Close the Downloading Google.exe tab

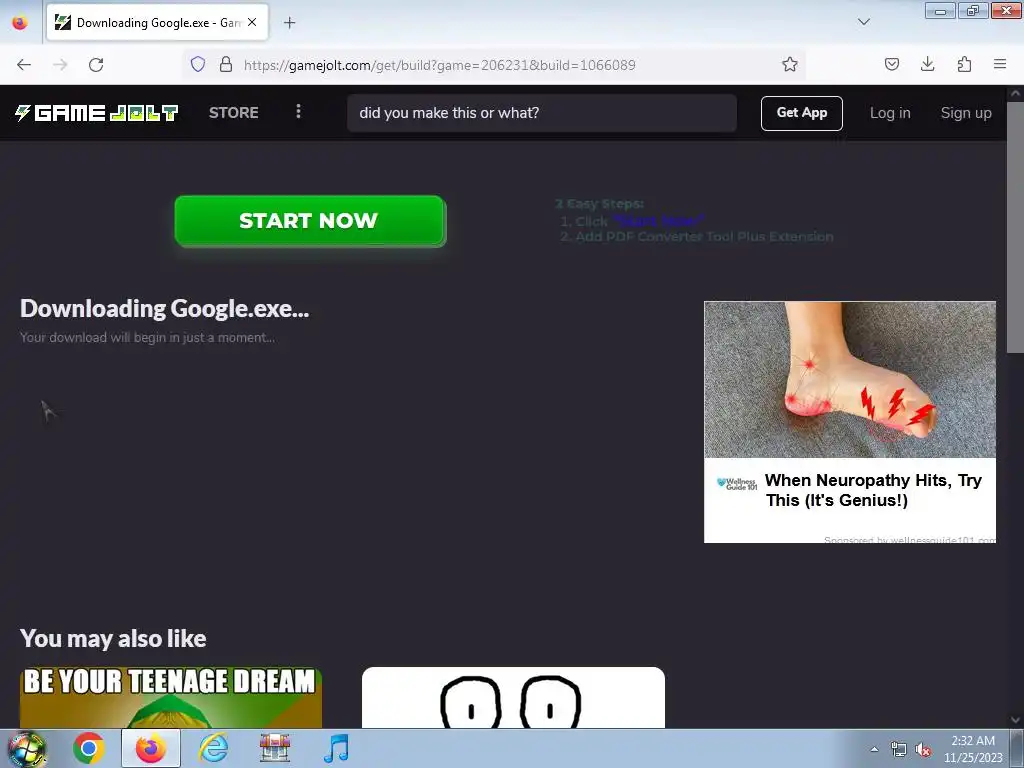[x=252, y=22]
